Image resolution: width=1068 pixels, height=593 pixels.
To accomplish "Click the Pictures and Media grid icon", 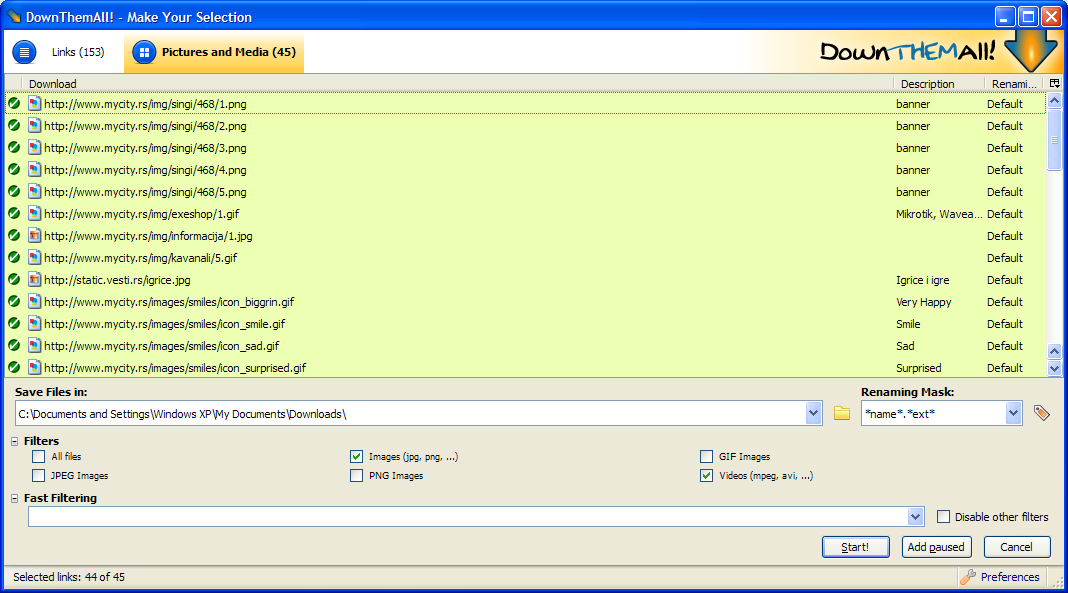I will 144,52.
